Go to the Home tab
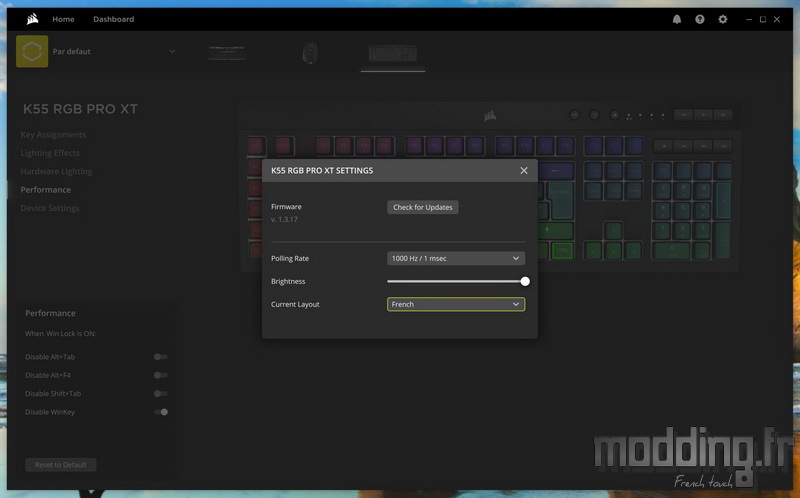Screen dimensions: 800x498 63,19
